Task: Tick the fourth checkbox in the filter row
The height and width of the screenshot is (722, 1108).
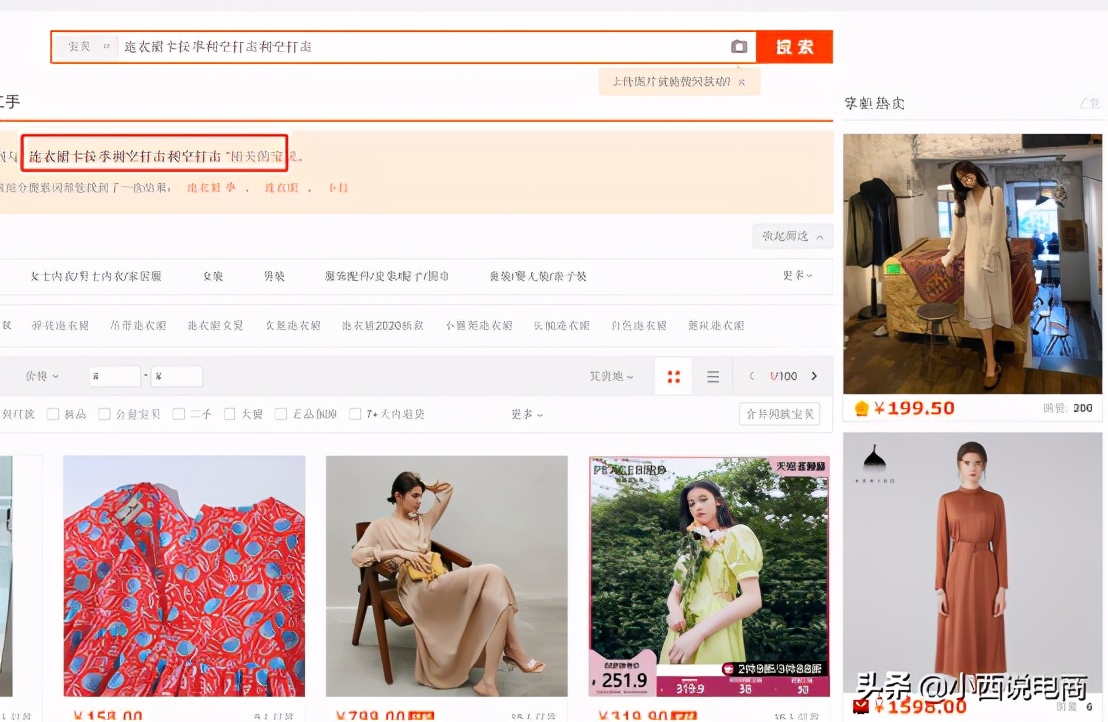Action: [x=229, y=414]
